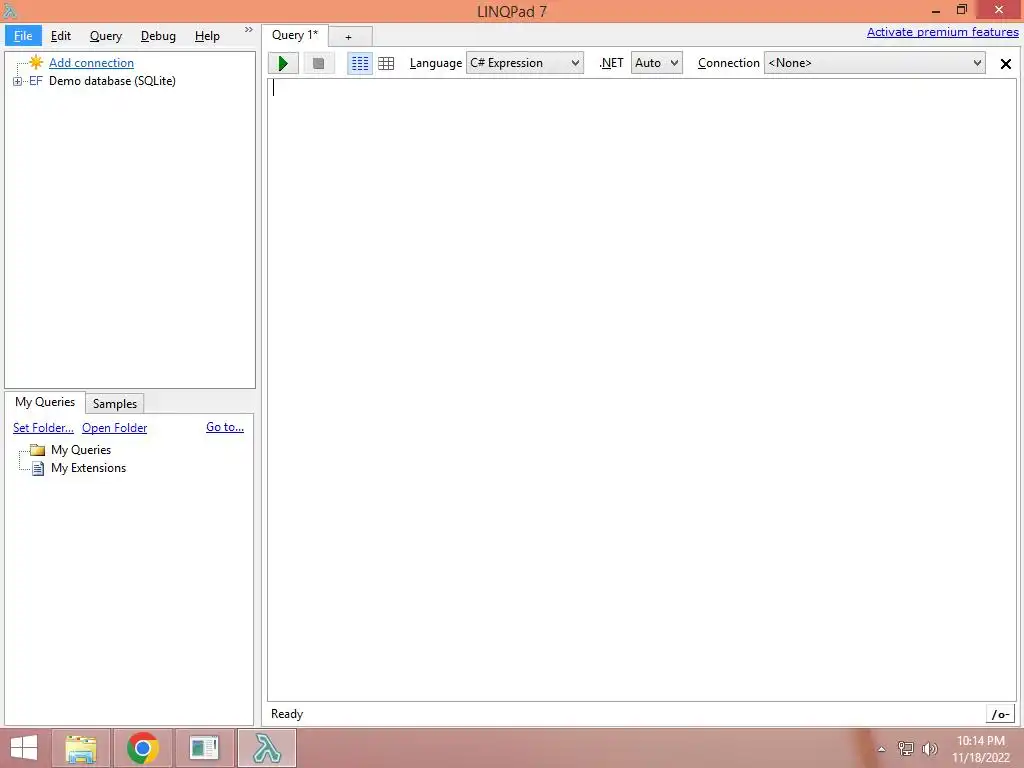The width and height of the screenshot is (1024, 768).
Task: Select the Query 1* tab
Action: [295, 35]
